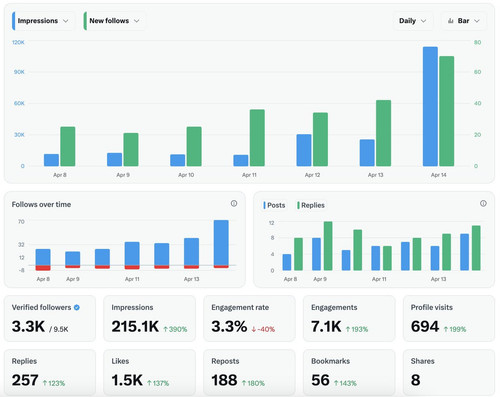Image resolution: width=500 pixels, height=397 pixels.
Task: Click the Likes 1.5K card
Action: pyautogui.click(x=149, y=372)
